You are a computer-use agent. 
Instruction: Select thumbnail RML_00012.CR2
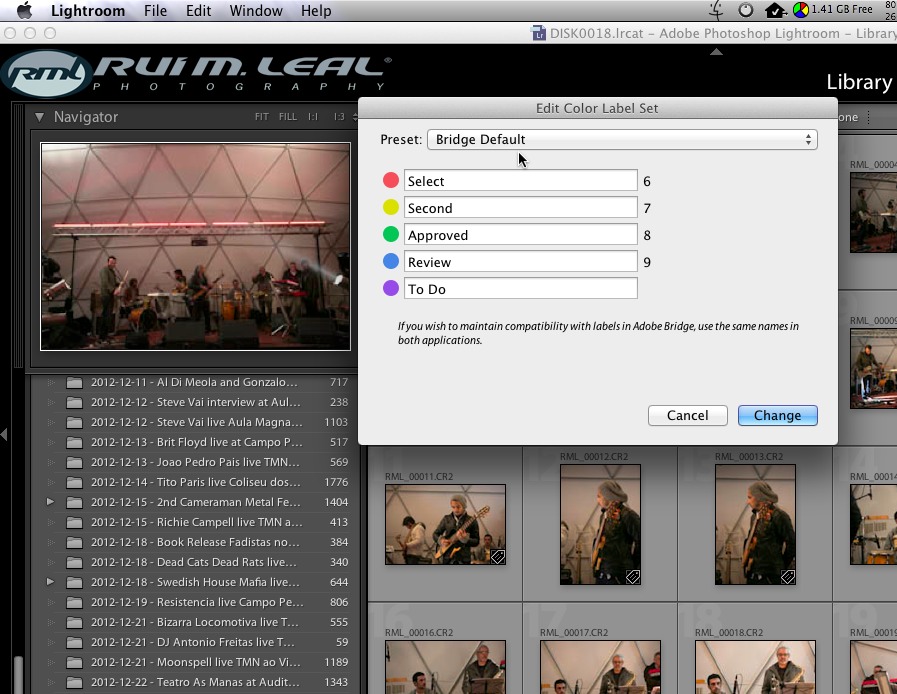click(x=600, y=524)
